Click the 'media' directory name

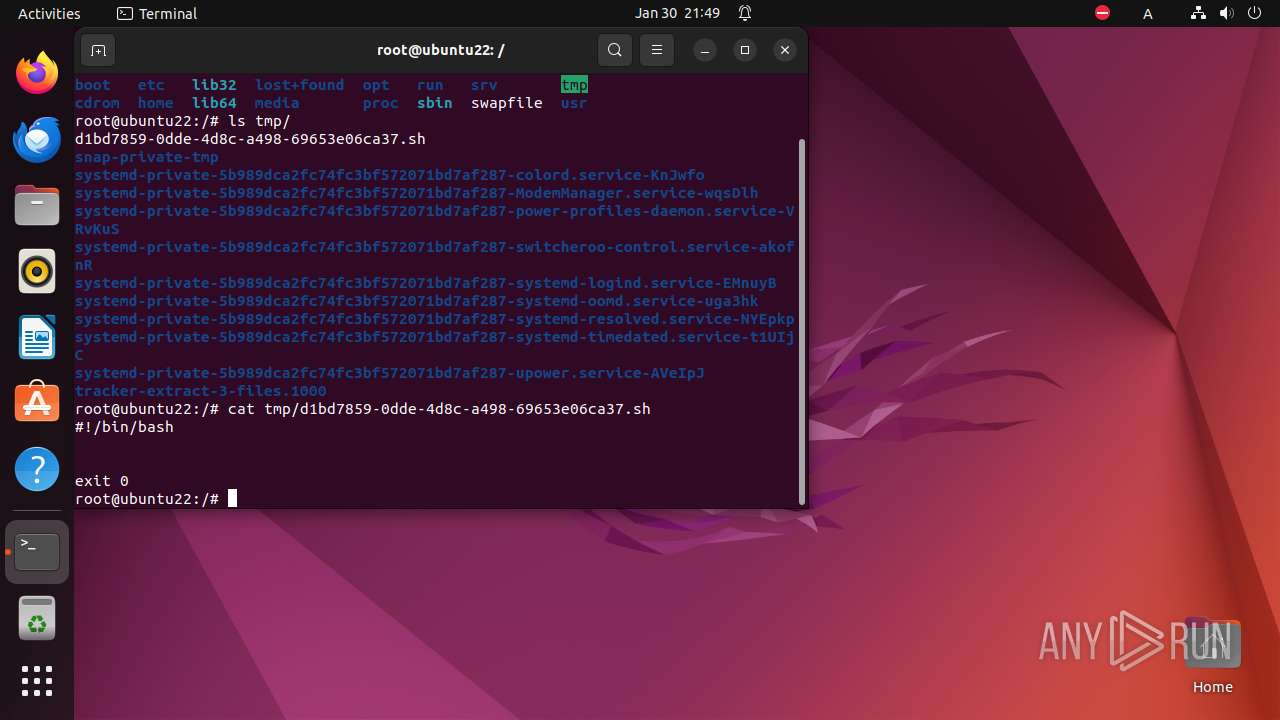(277, 103)
